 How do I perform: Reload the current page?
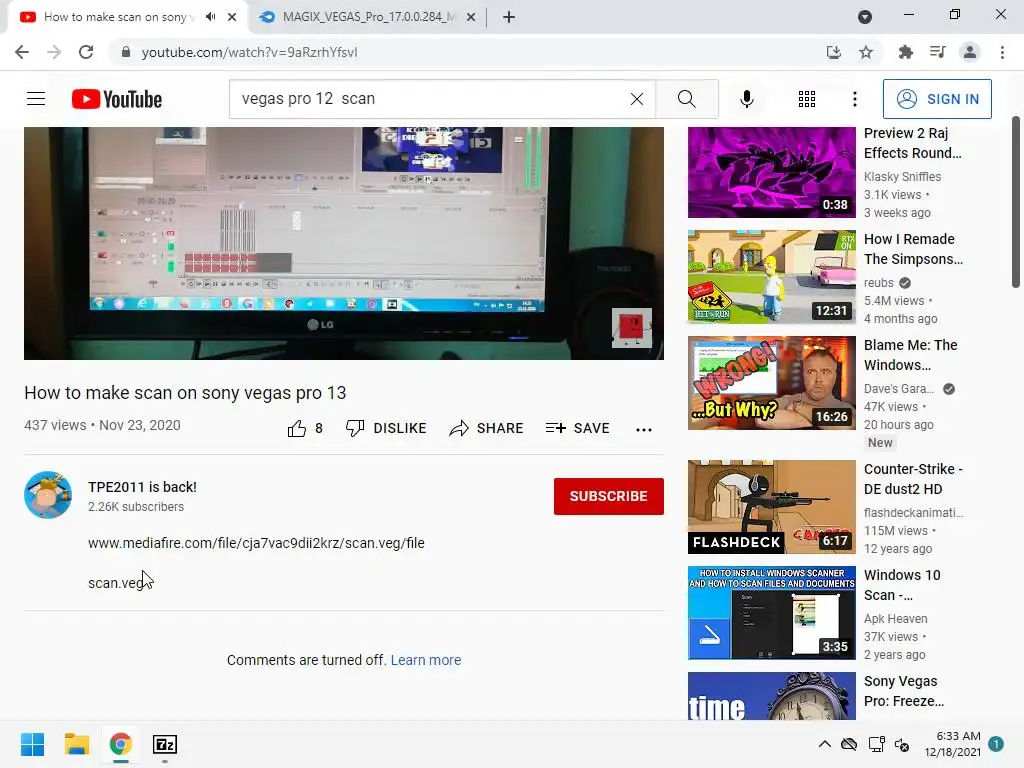point(86,52)
